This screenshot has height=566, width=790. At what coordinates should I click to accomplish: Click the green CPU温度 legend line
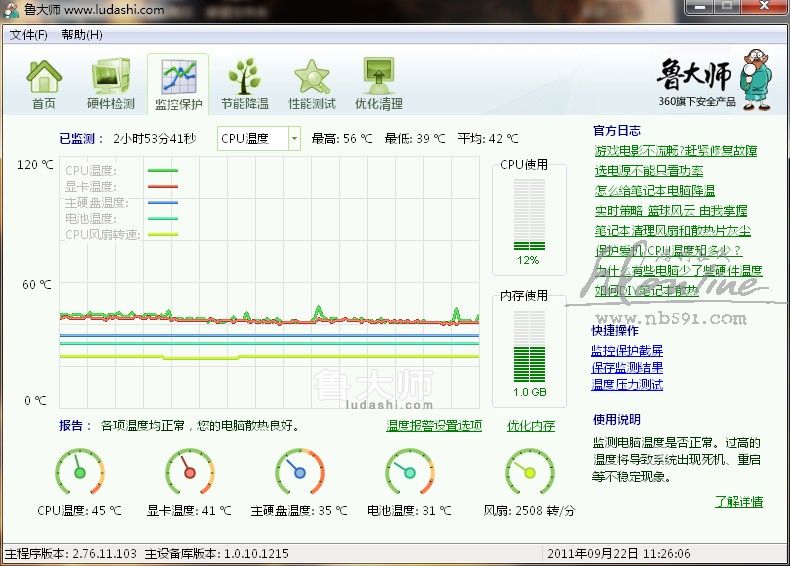coord(162,171)
